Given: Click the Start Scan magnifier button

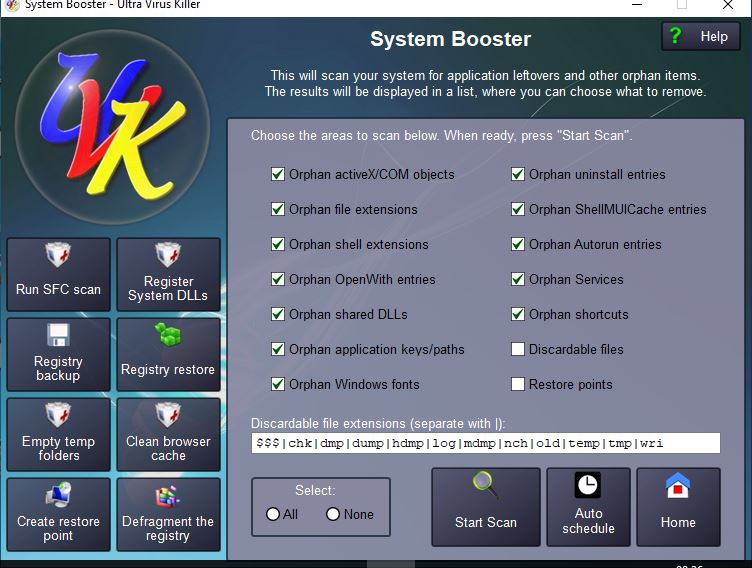Looking at the screenshot, I should pos(486,507).
